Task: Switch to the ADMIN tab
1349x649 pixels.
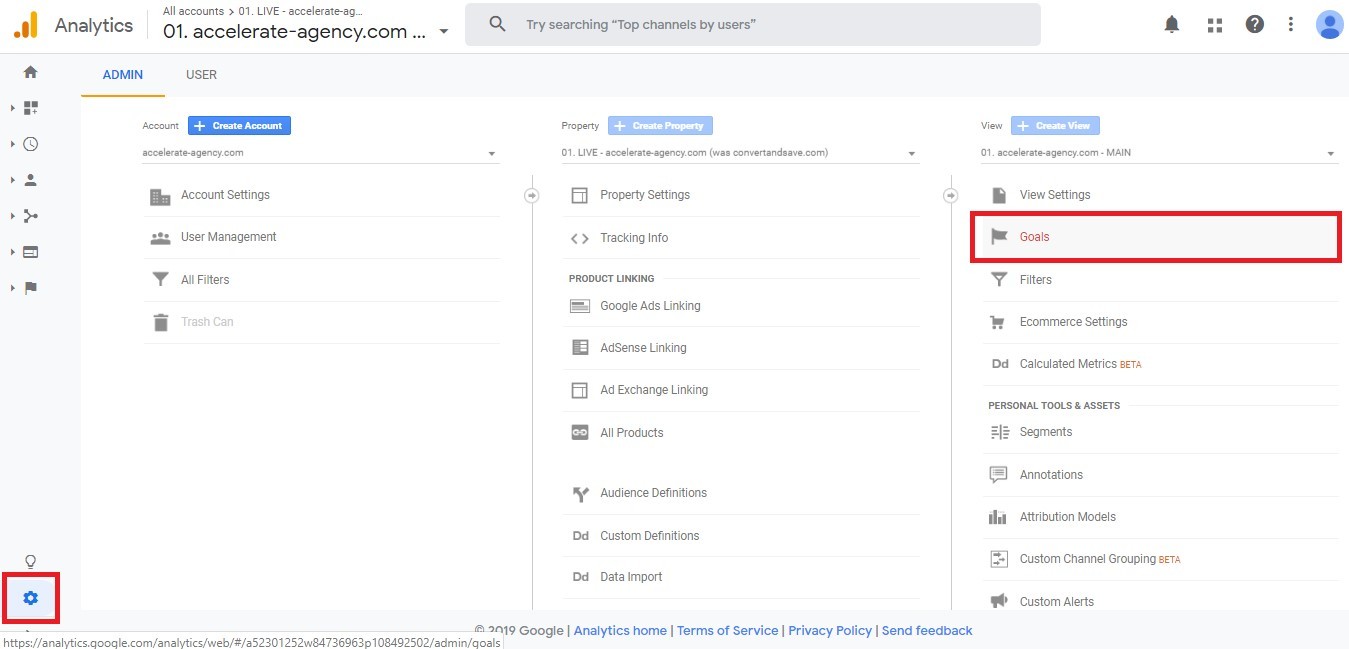Action: click(x=123, y=75)
